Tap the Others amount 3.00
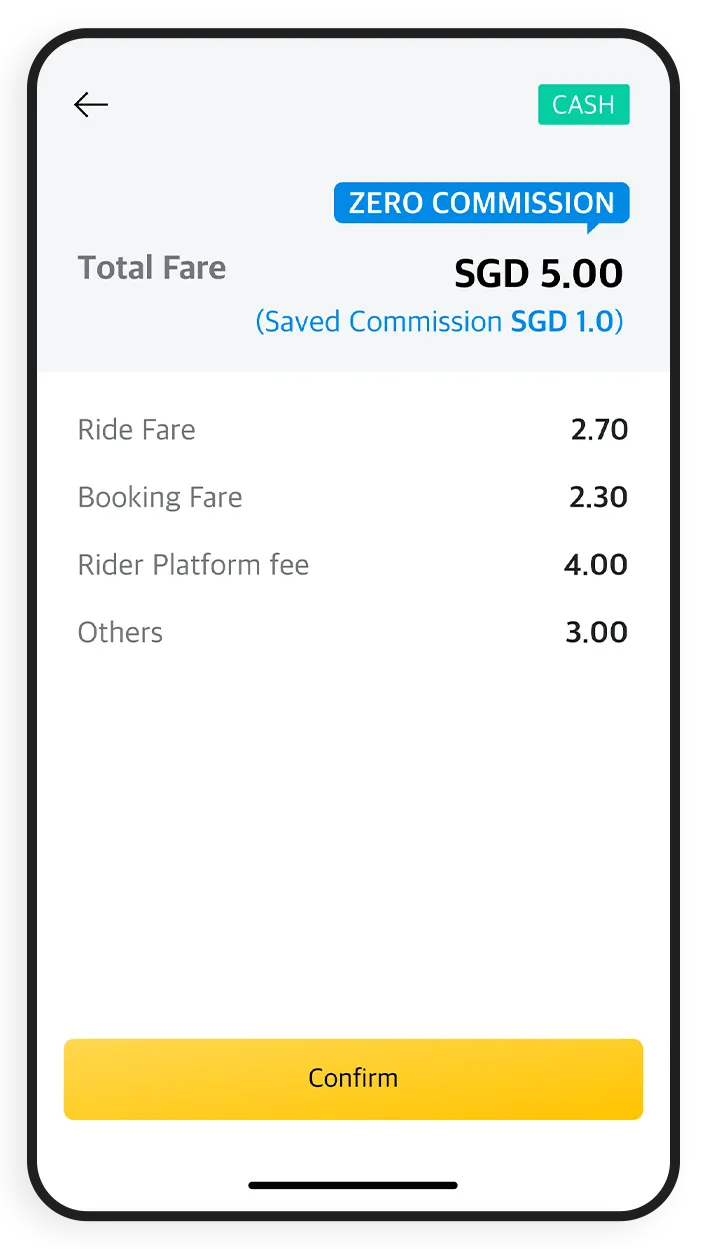This screenshot has height=1249, width=706. click(597, 633)
